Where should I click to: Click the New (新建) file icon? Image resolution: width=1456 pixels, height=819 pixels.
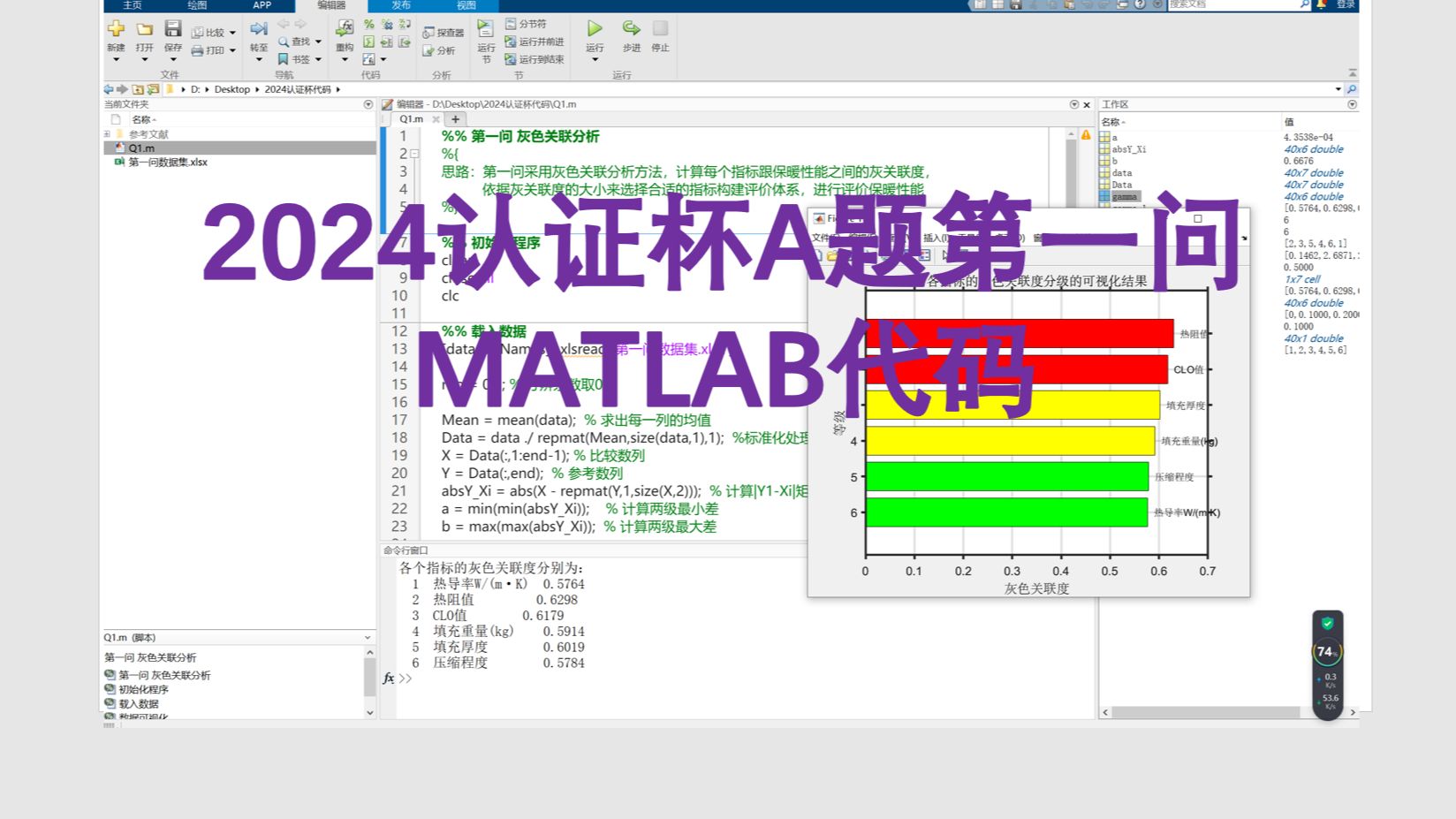coord(116,29)
